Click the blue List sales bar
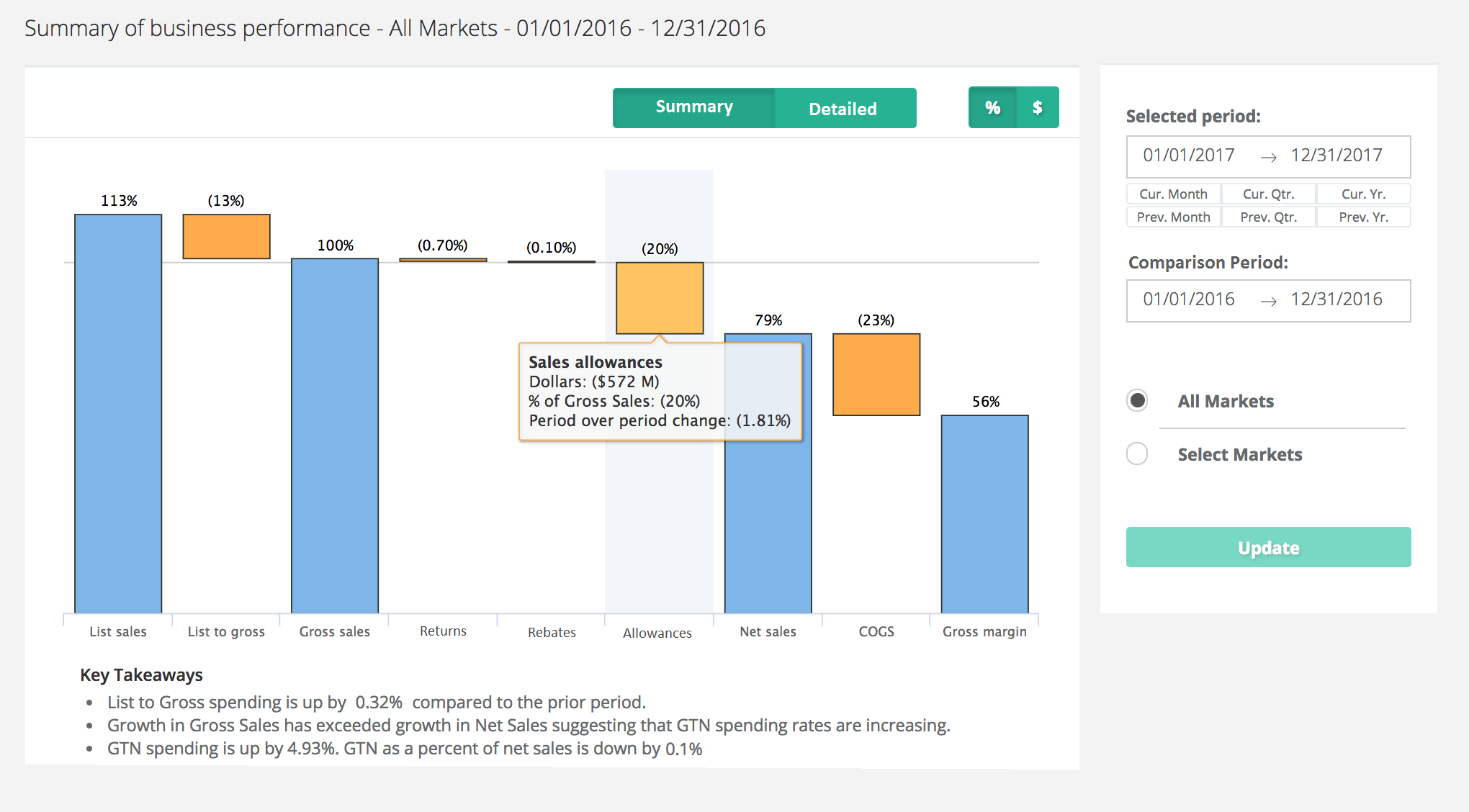This screenshot has width=1469, height=812. coord(118,413)
